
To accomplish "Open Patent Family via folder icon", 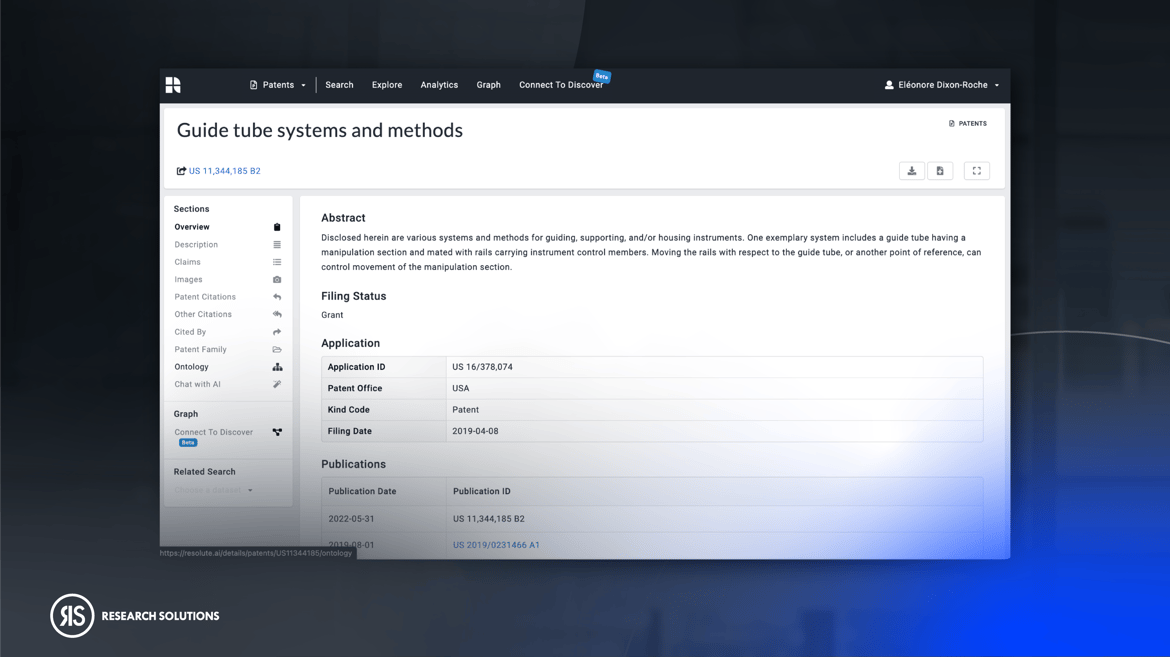I will (278, 349).
